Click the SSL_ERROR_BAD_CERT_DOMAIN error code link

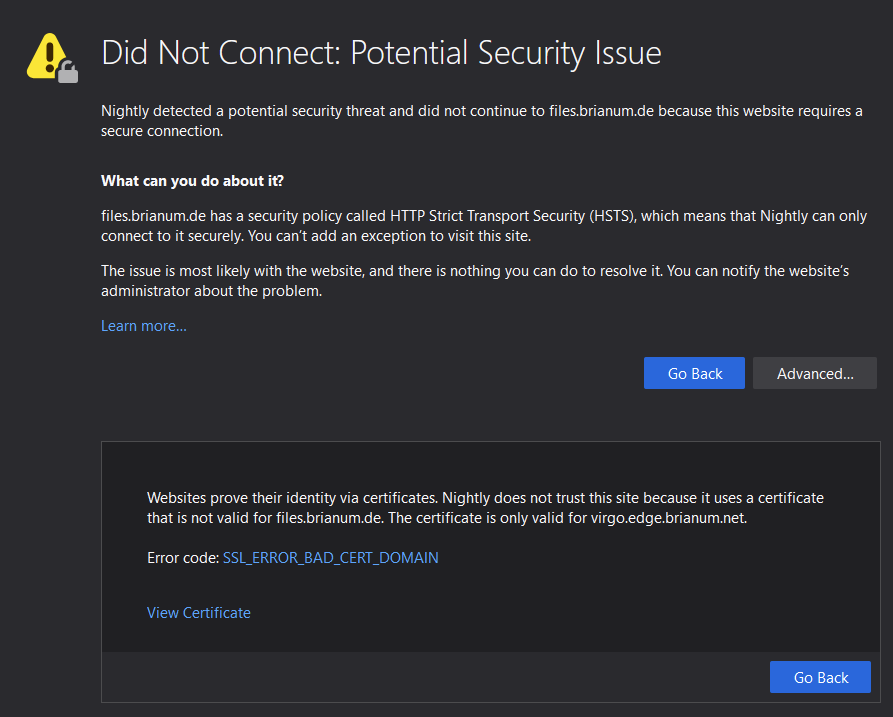(330, 557)
